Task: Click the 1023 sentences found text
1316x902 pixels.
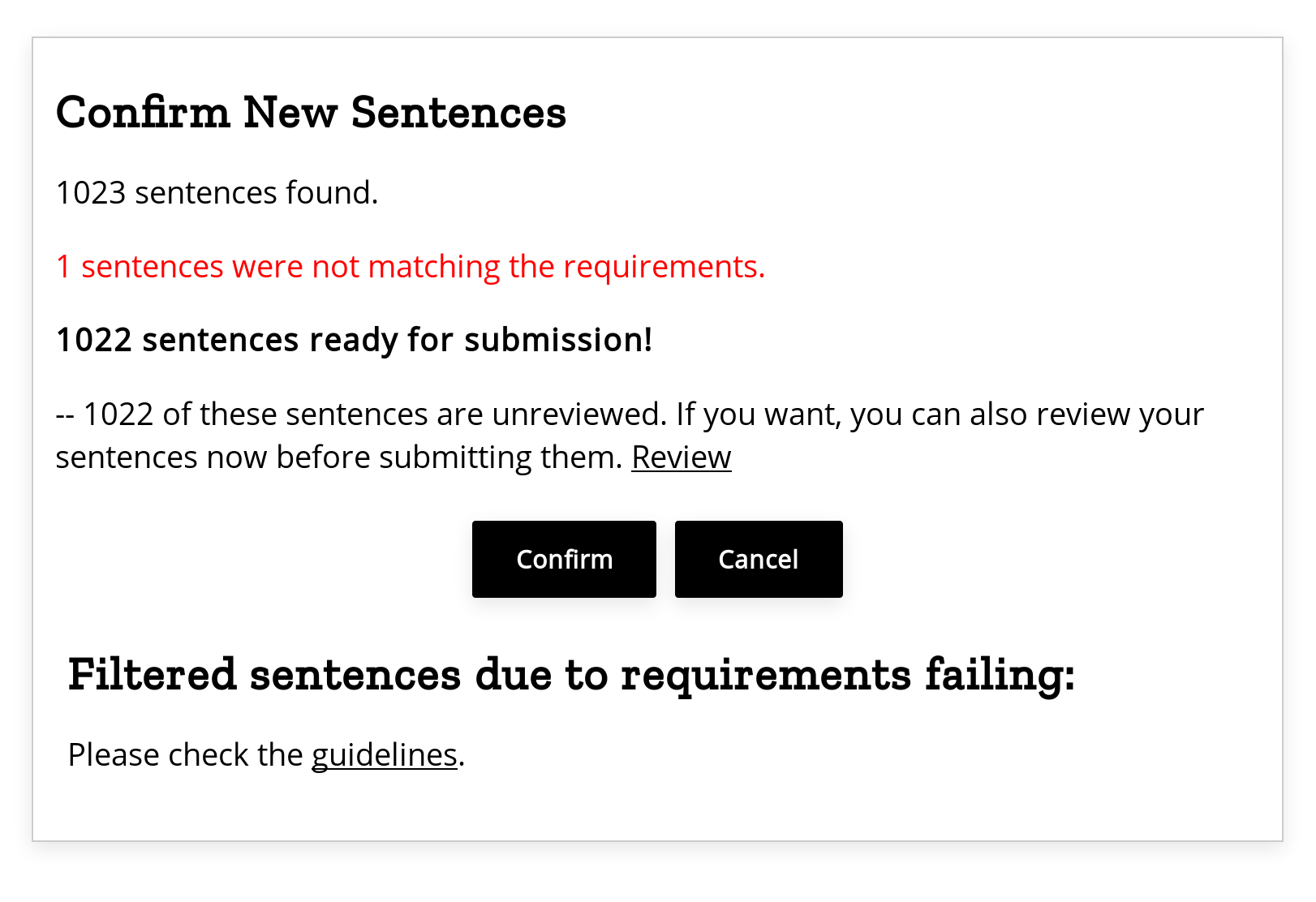Action: coord(217,192)
